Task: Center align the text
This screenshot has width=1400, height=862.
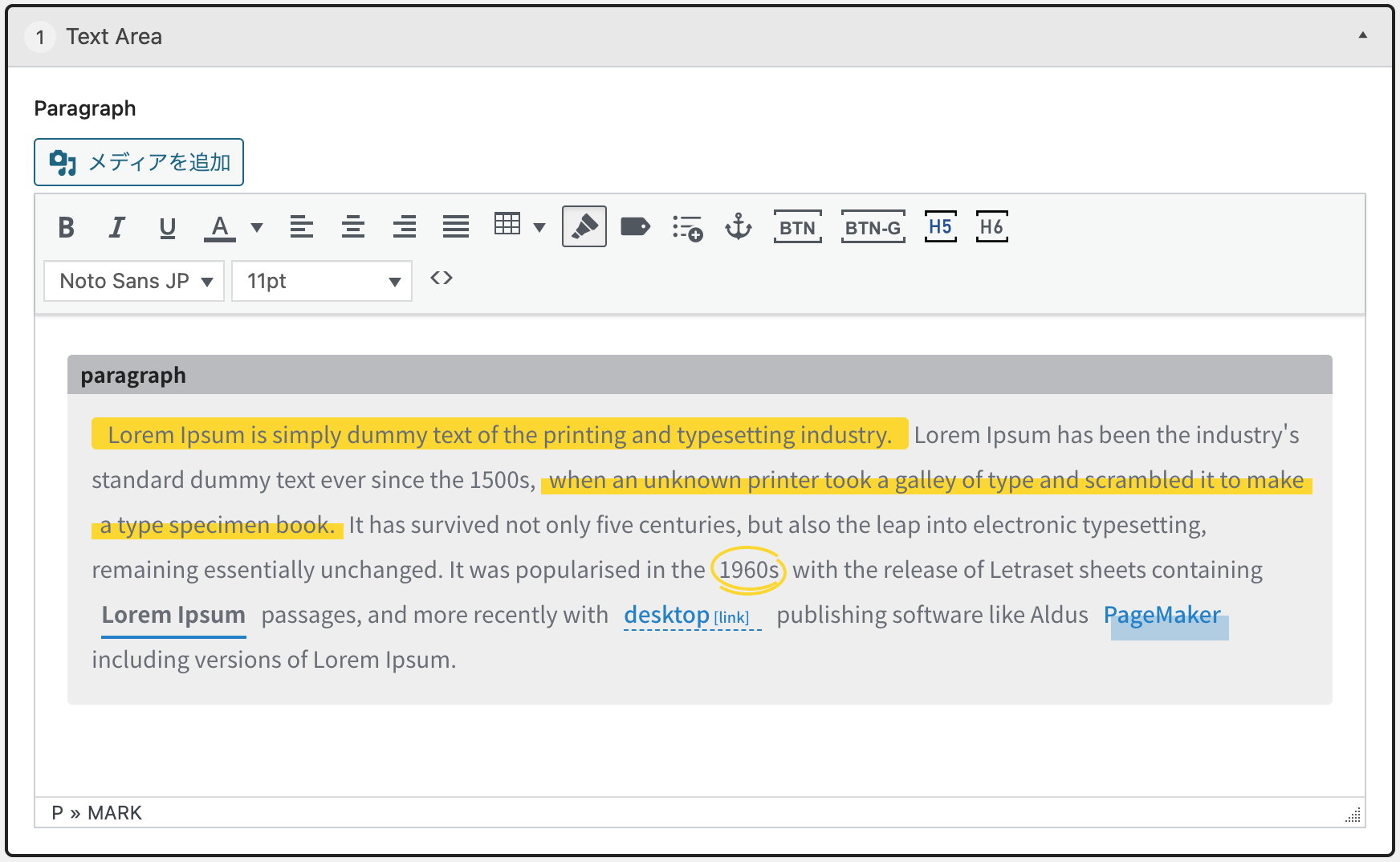Action: click(x=353, y=228)
